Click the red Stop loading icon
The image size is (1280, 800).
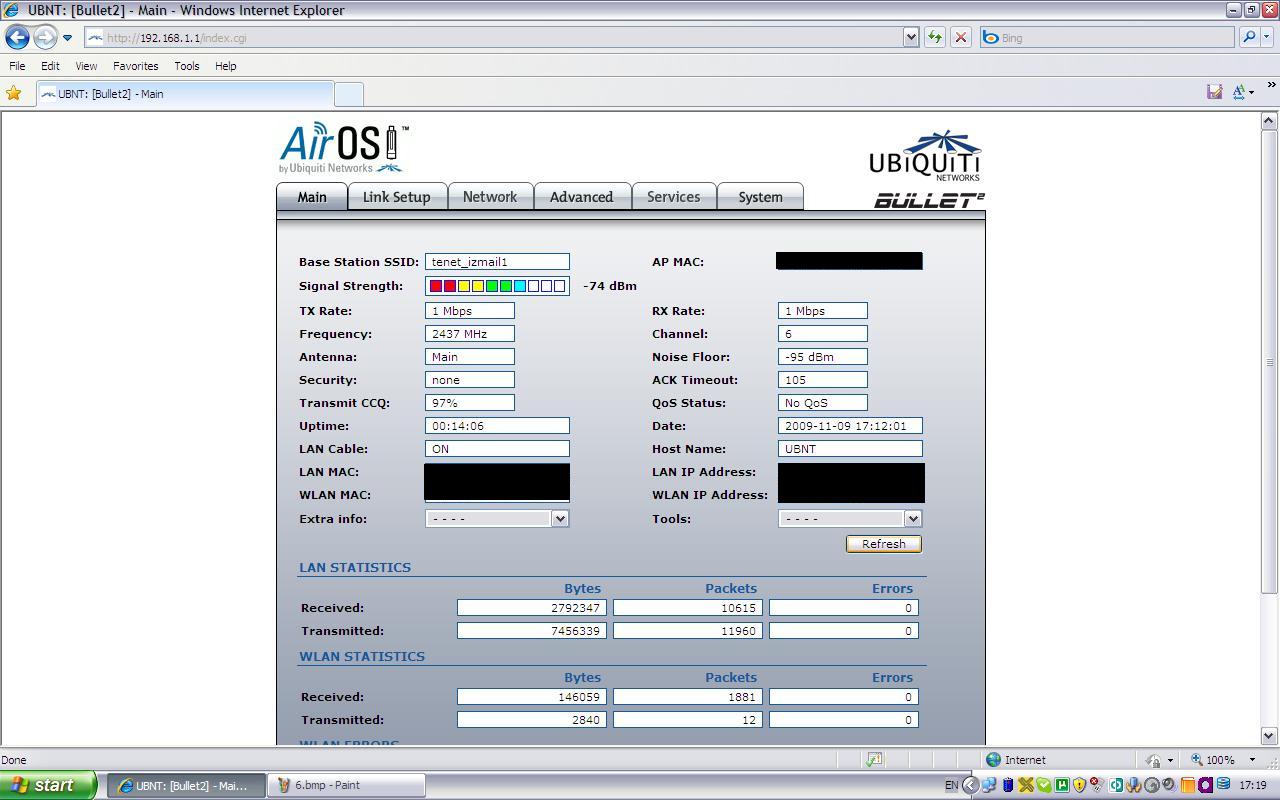coord(961,38)
